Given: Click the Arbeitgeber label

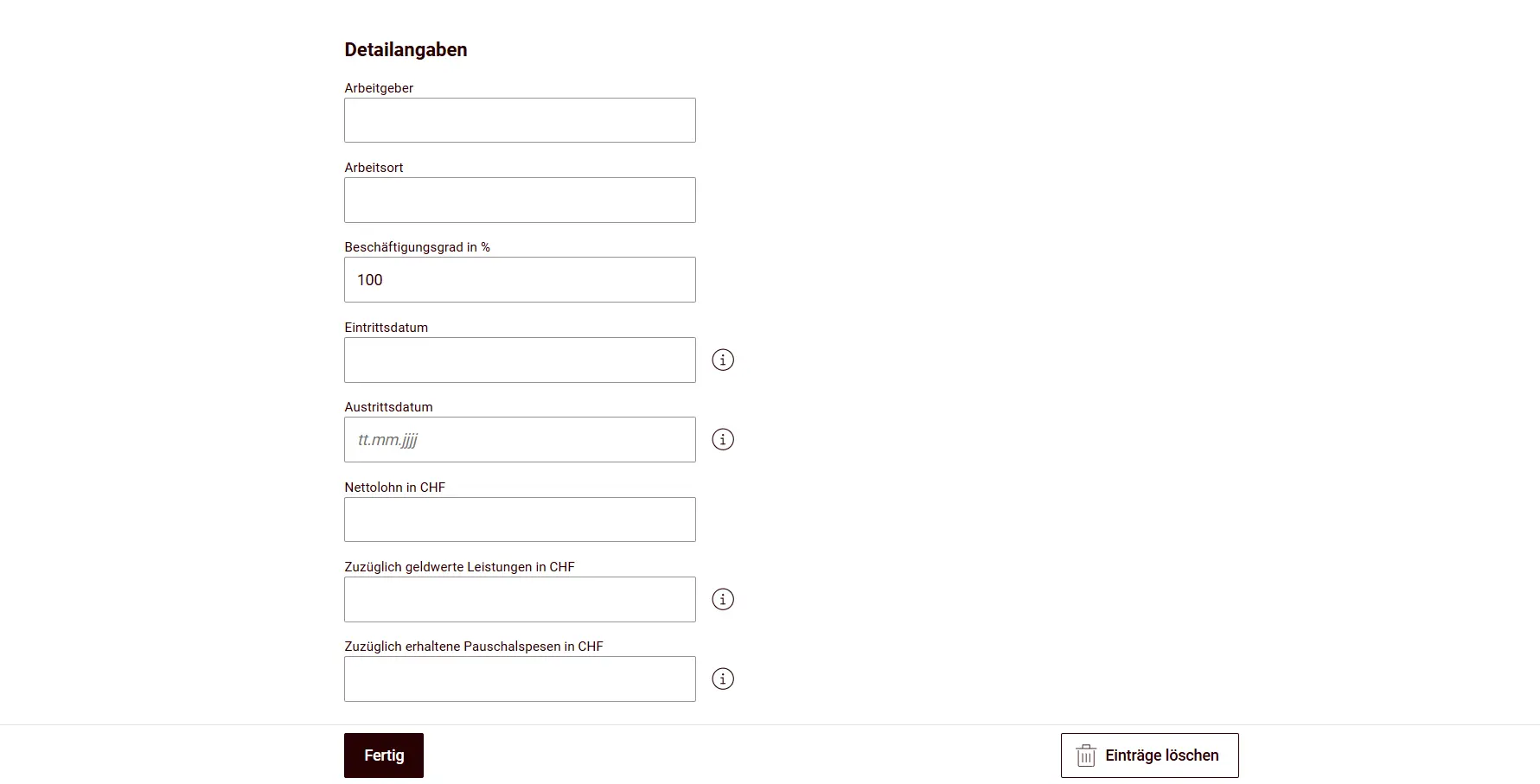Looking at the screenshot, I should (x=379, y=87).
